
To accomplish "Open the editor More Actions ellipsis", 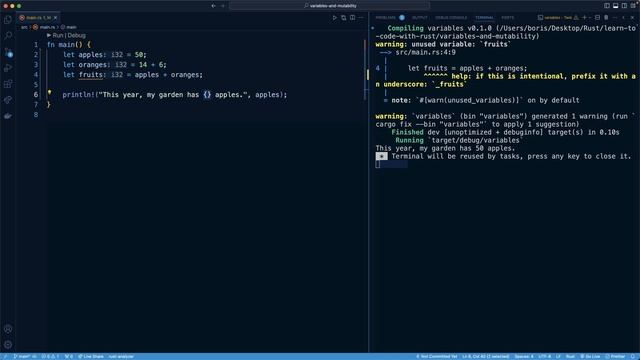I will point(361,18).
